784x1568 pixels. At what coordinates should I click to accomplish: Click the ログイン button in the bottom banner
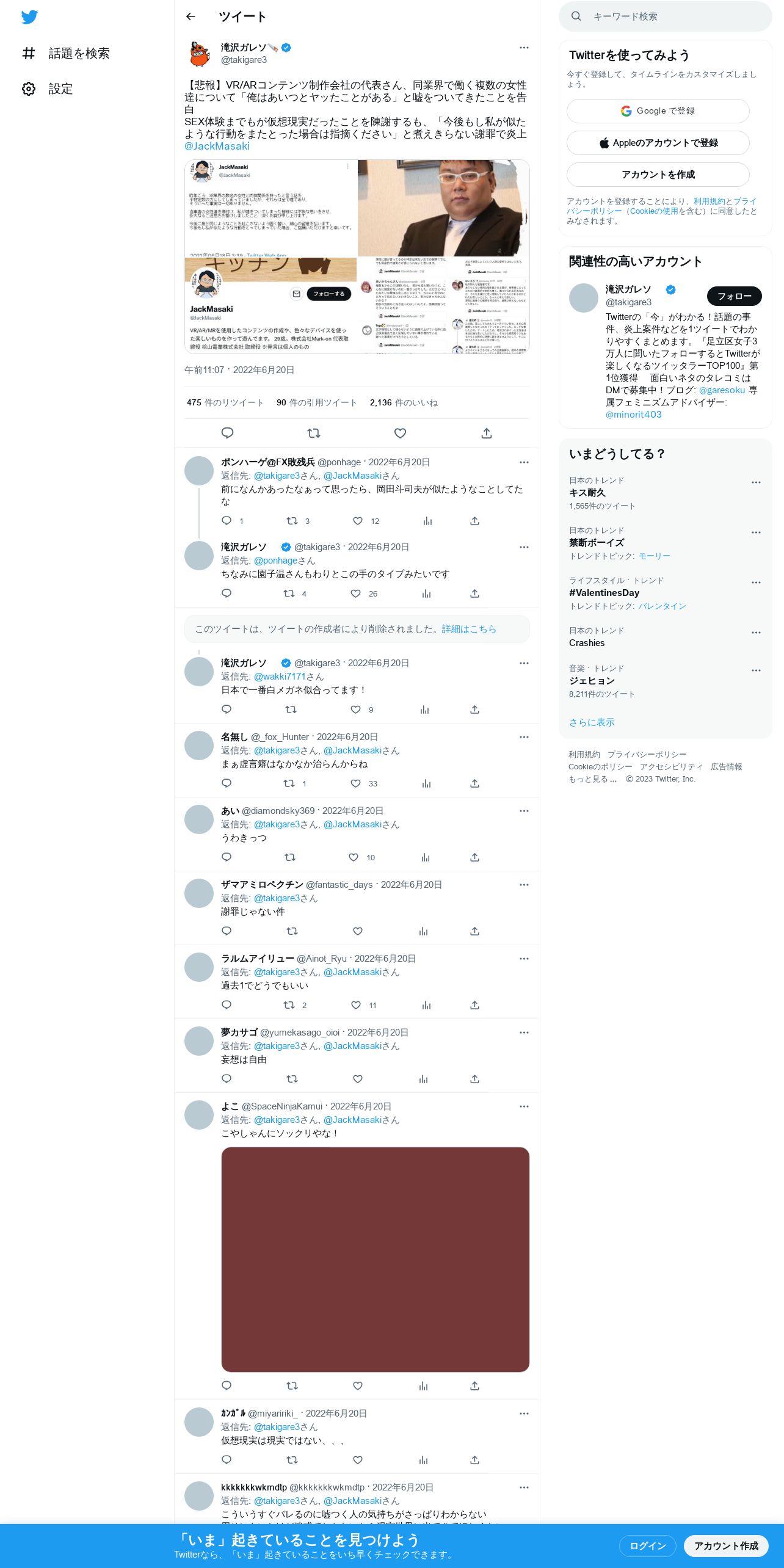(x=647, y=1545)
